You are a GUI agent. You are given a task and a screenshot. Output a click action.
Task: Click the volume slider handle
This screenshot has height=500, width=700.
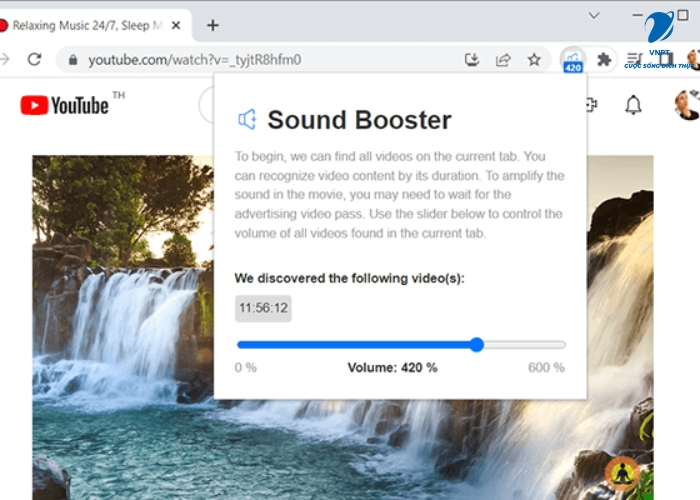pos(477,345)
